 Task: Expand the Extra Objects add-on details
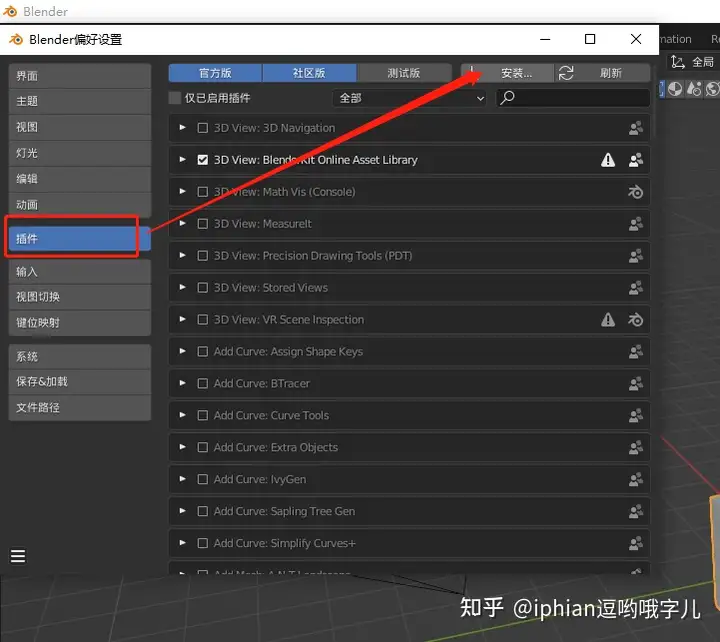point(183,447)
